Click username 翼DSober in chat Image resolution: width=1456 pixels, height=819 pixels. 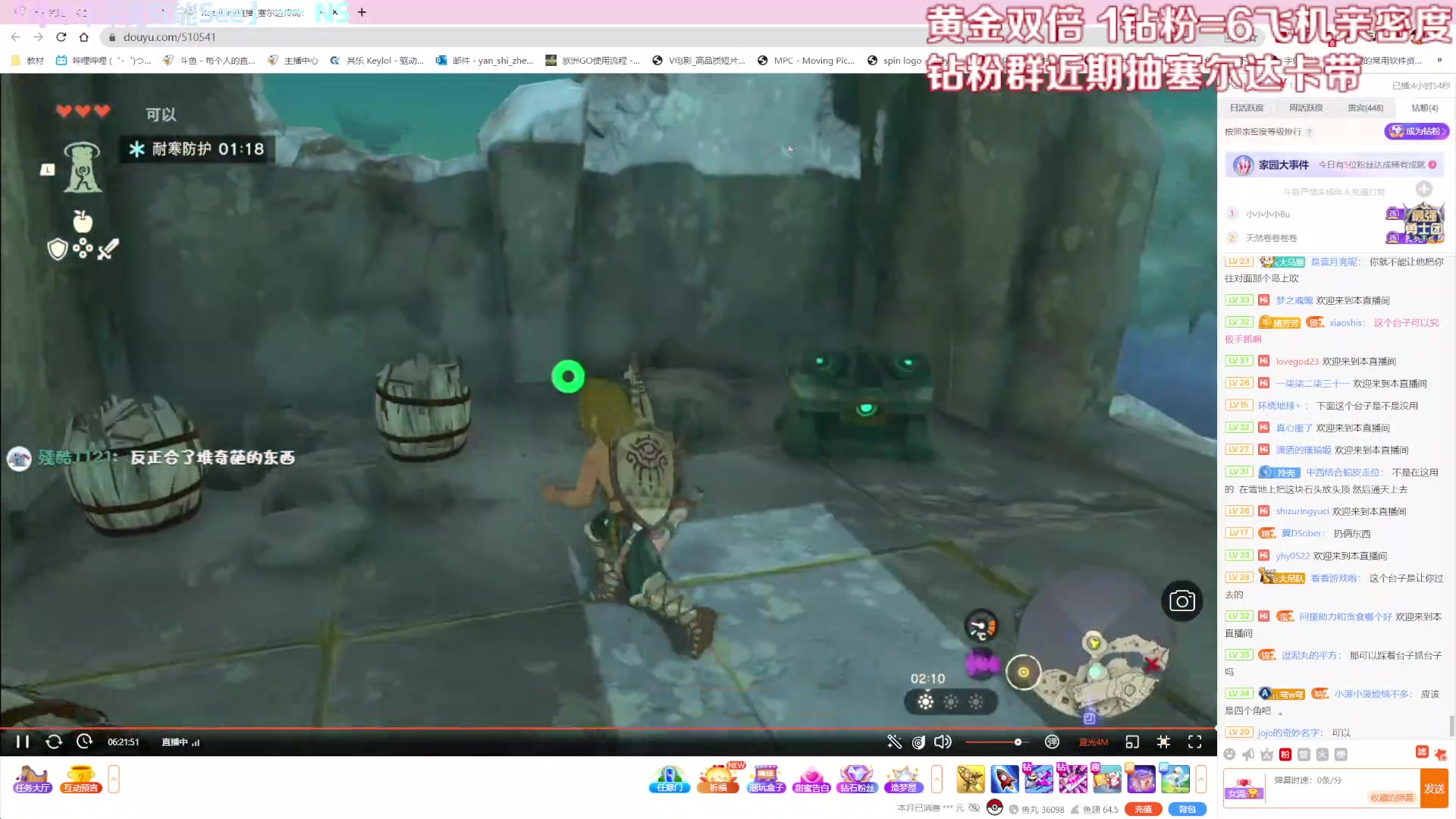1302,534
